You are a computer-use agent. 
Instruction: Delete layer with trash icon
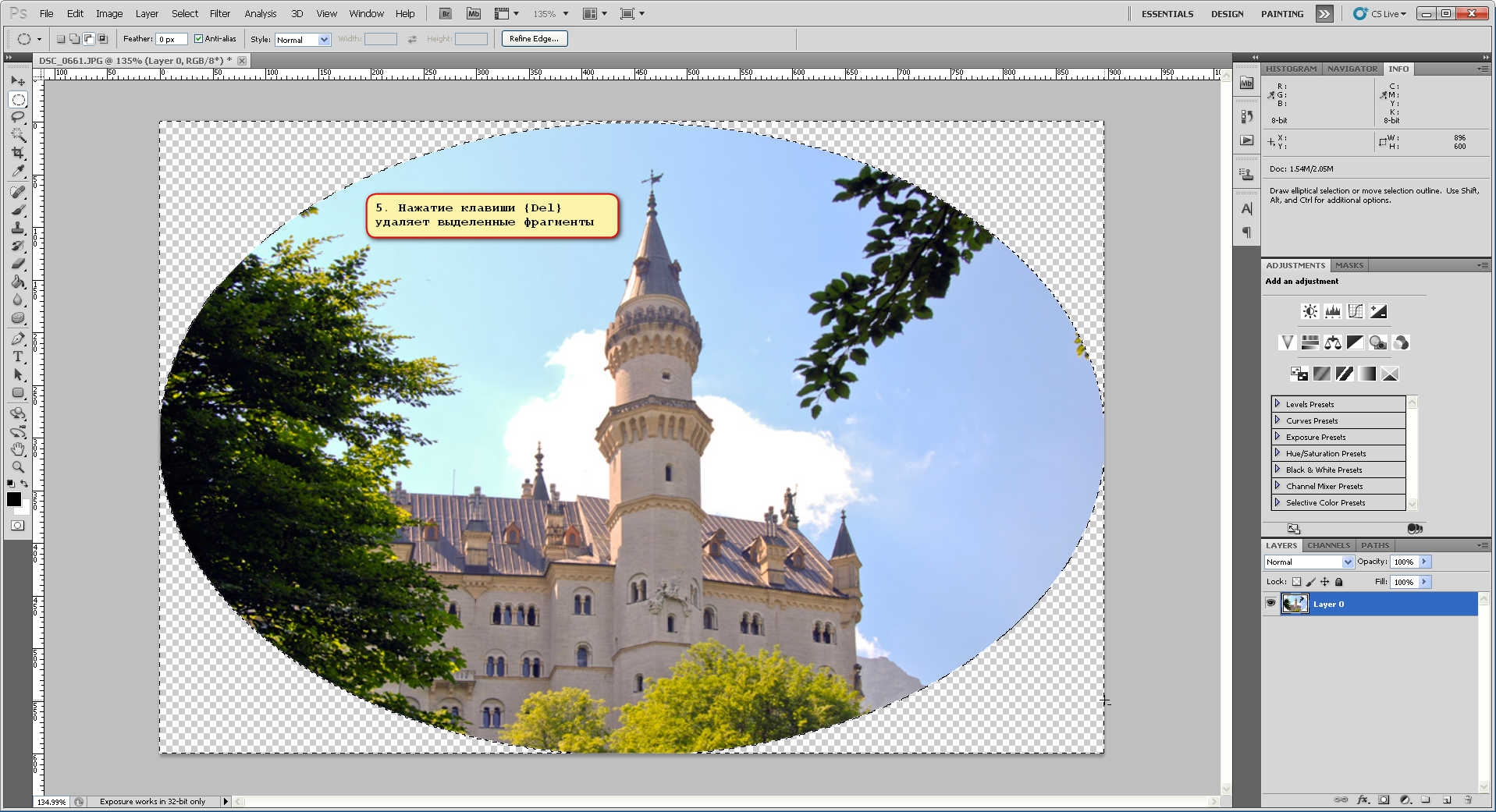[x=1468, y=800]
